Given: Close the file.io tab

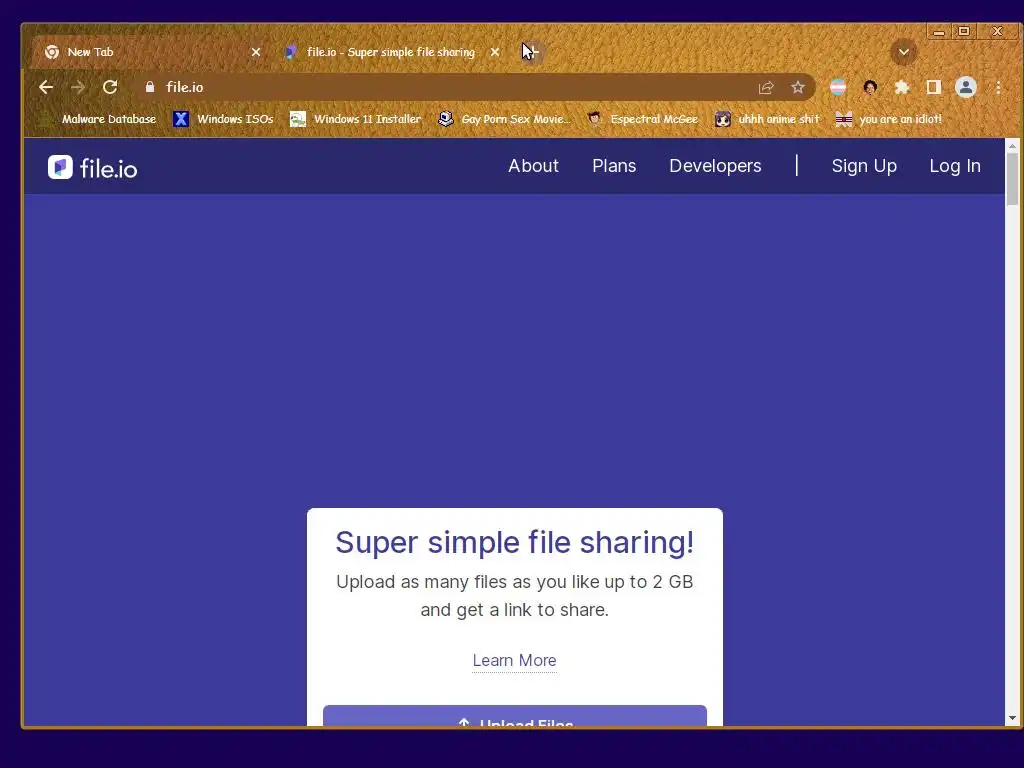Looking at the screenshot, I should [x=495, y=52].
